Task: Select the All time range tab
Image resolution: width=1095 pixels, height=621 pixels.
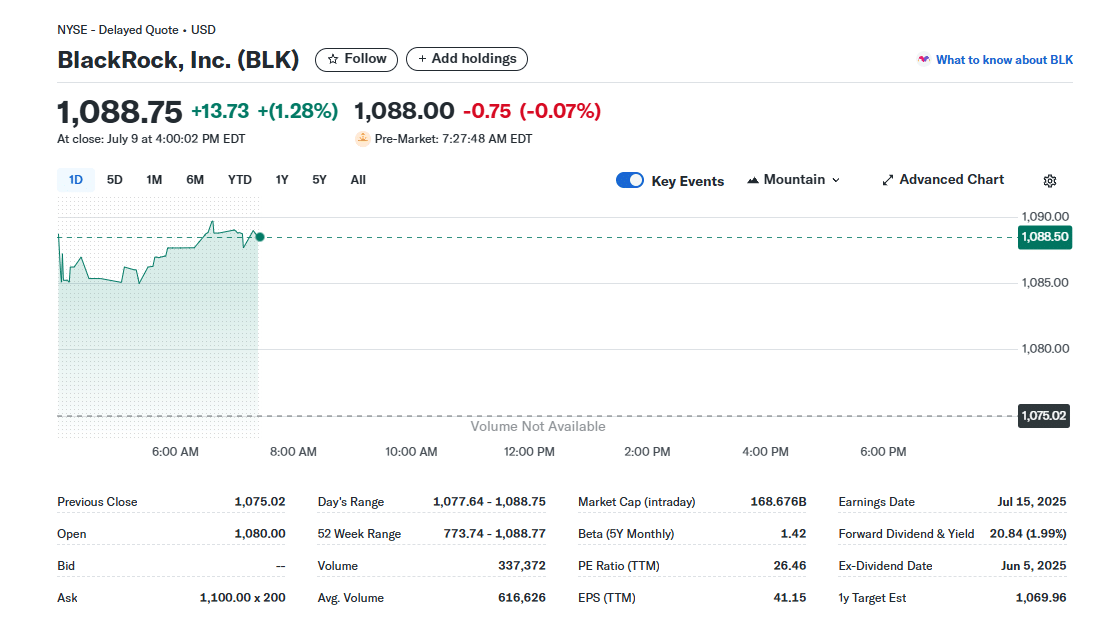Action: [358, 180]
